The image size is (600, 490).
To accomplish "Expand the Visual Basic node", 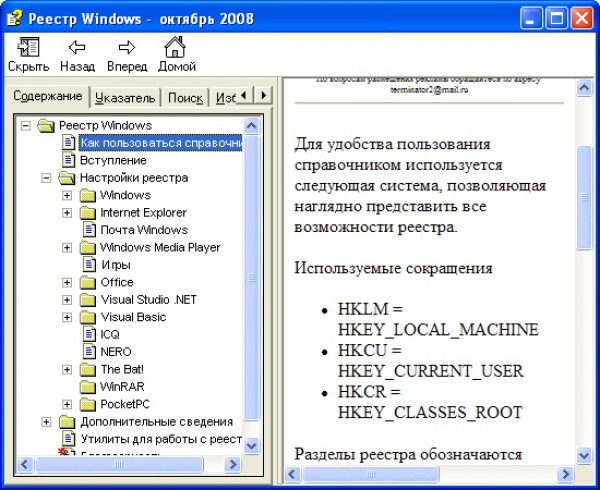I will pos(67,317).
